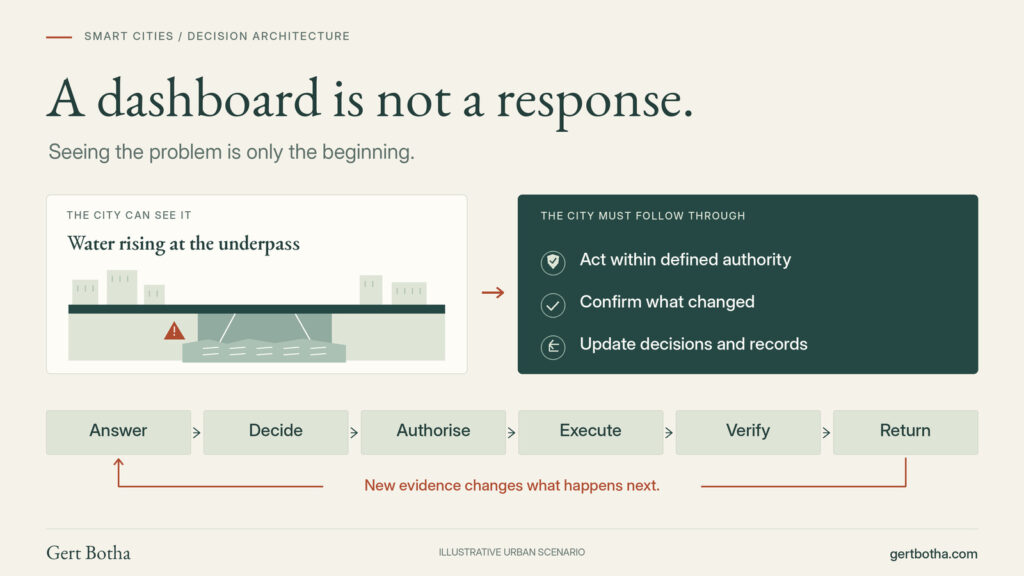The height and width of the screenshot is (576, 1024).
Task: Select the Return step box
Action: pyautogui.click(x=905, y=432)
